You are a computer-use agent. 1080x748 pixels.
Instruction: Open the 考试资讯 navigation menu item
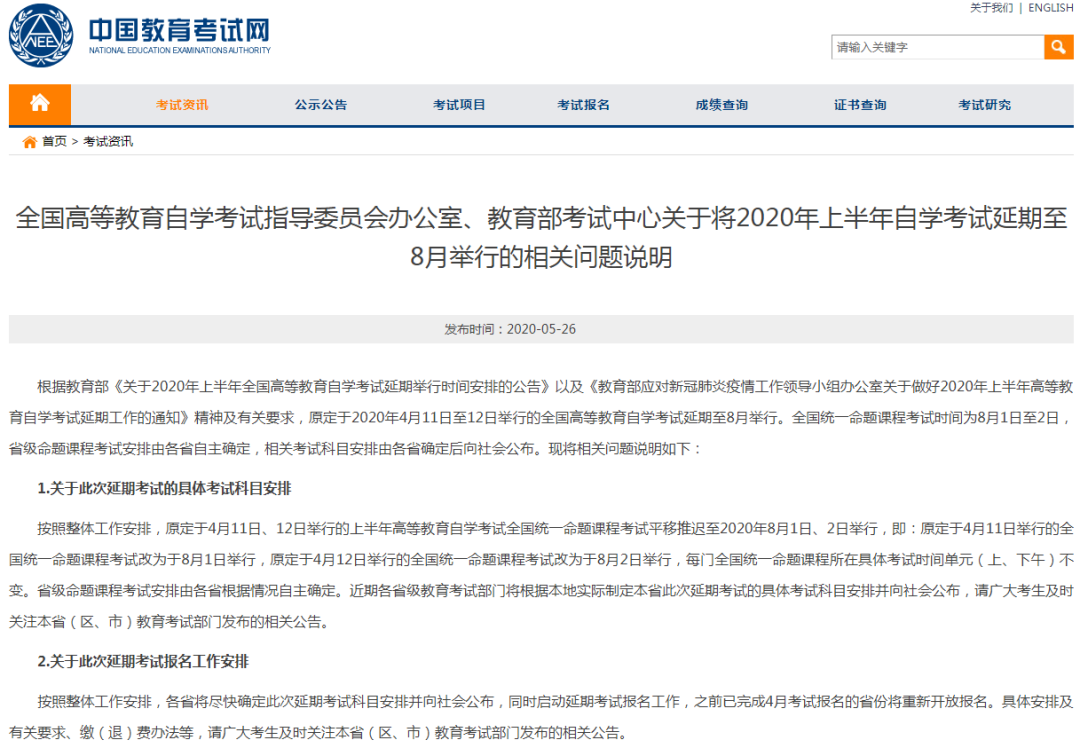pyautogui.click(x=182, y=105)
